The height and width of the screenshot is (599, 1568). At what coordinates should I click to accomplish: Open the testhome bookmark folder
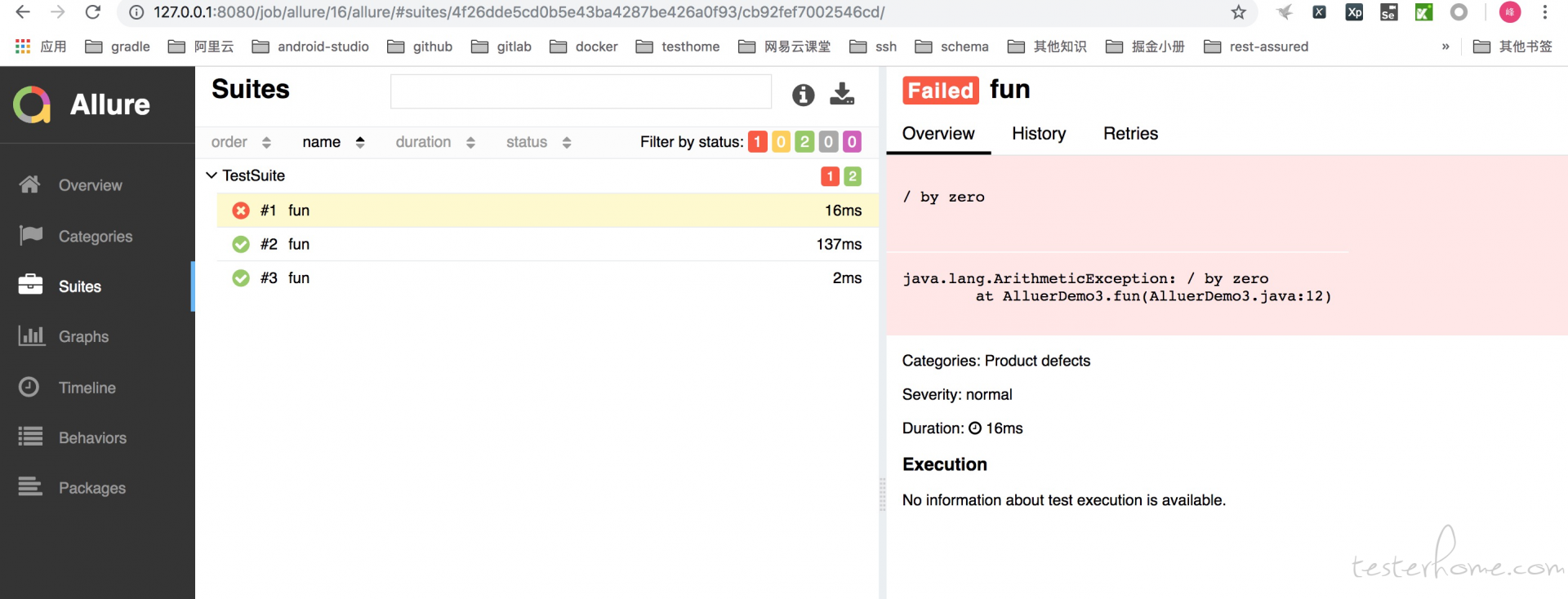(678, 47)
